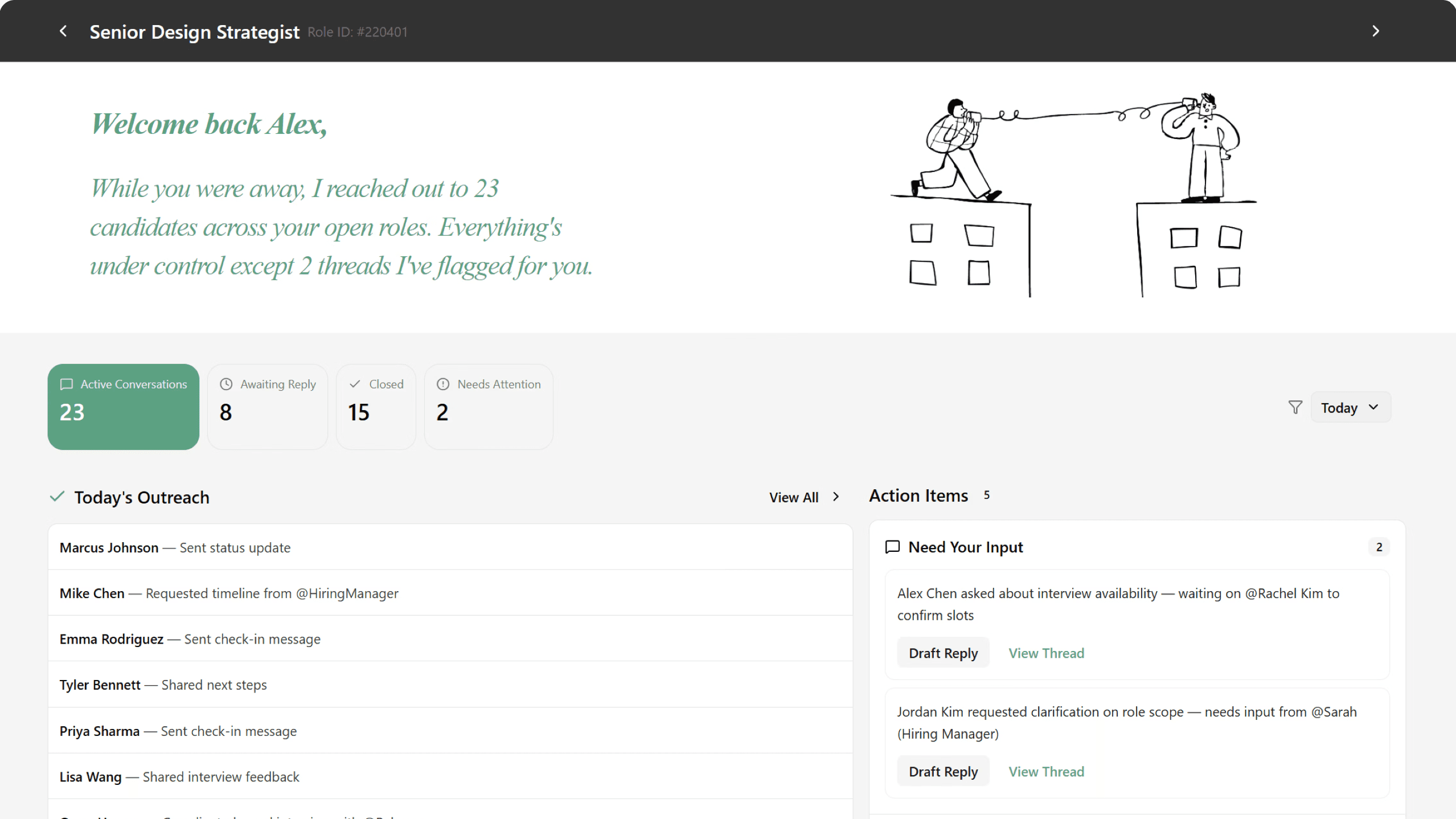
Task: Click the chat bubble icon in Active Conversations
Action: (67, 384)
